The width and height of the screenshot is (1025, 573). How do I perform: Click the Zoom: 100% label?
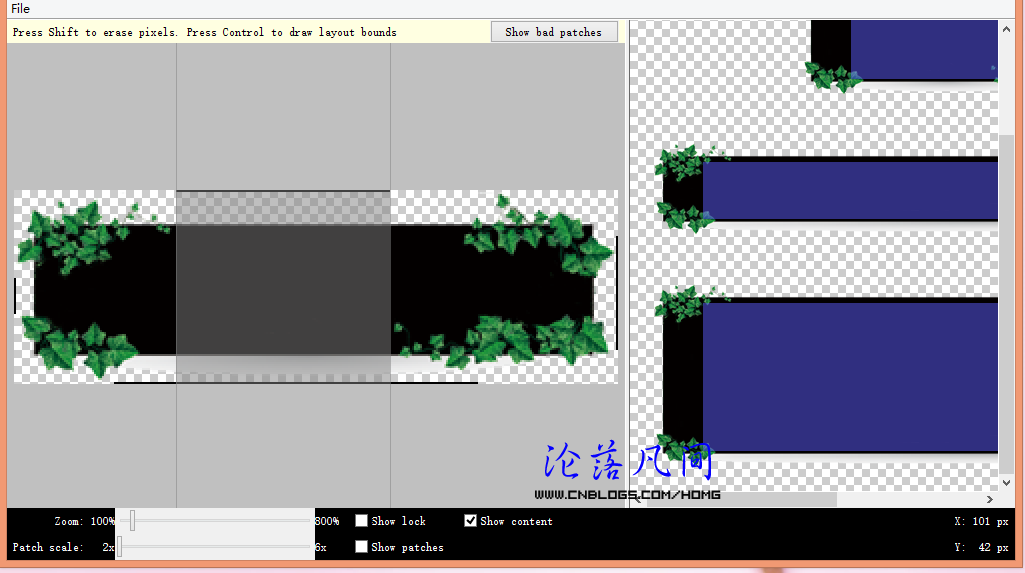(84, 521)
